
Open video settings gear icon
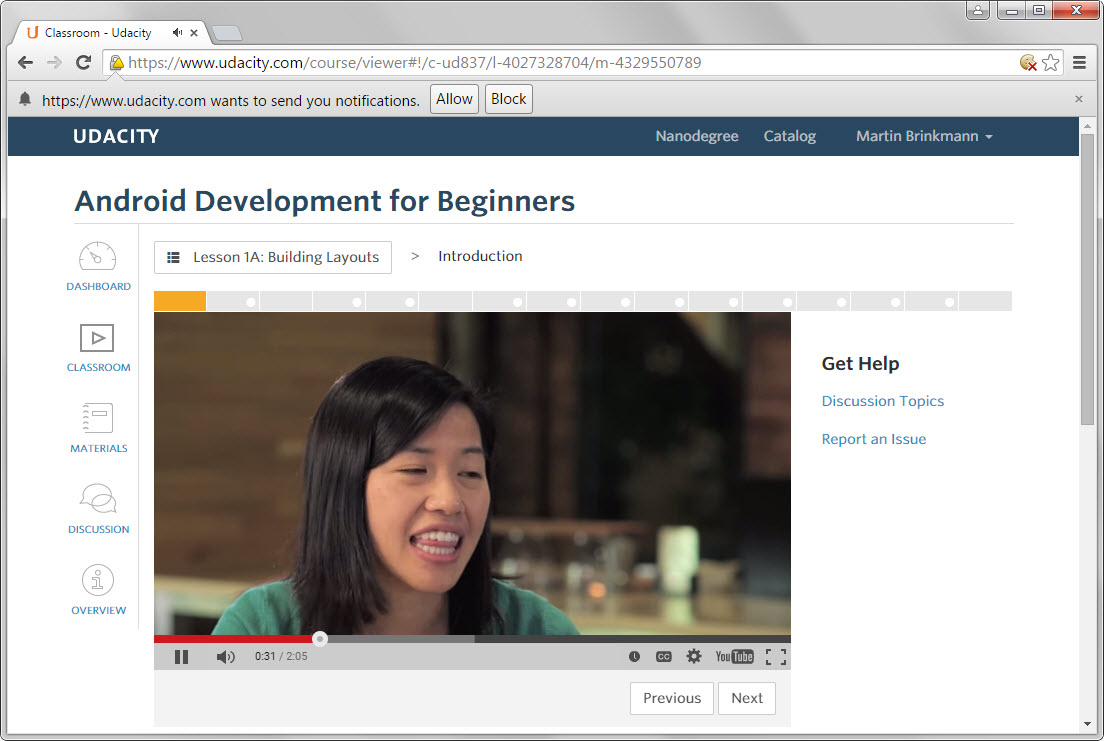point(694,656)
